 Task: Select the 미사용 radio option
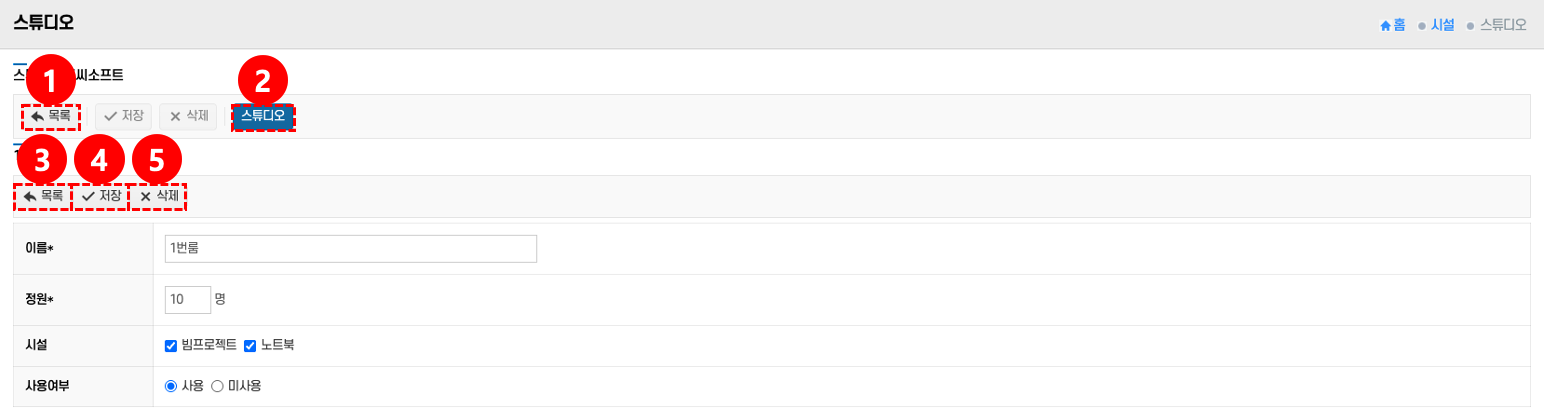(x=217, y=386)
